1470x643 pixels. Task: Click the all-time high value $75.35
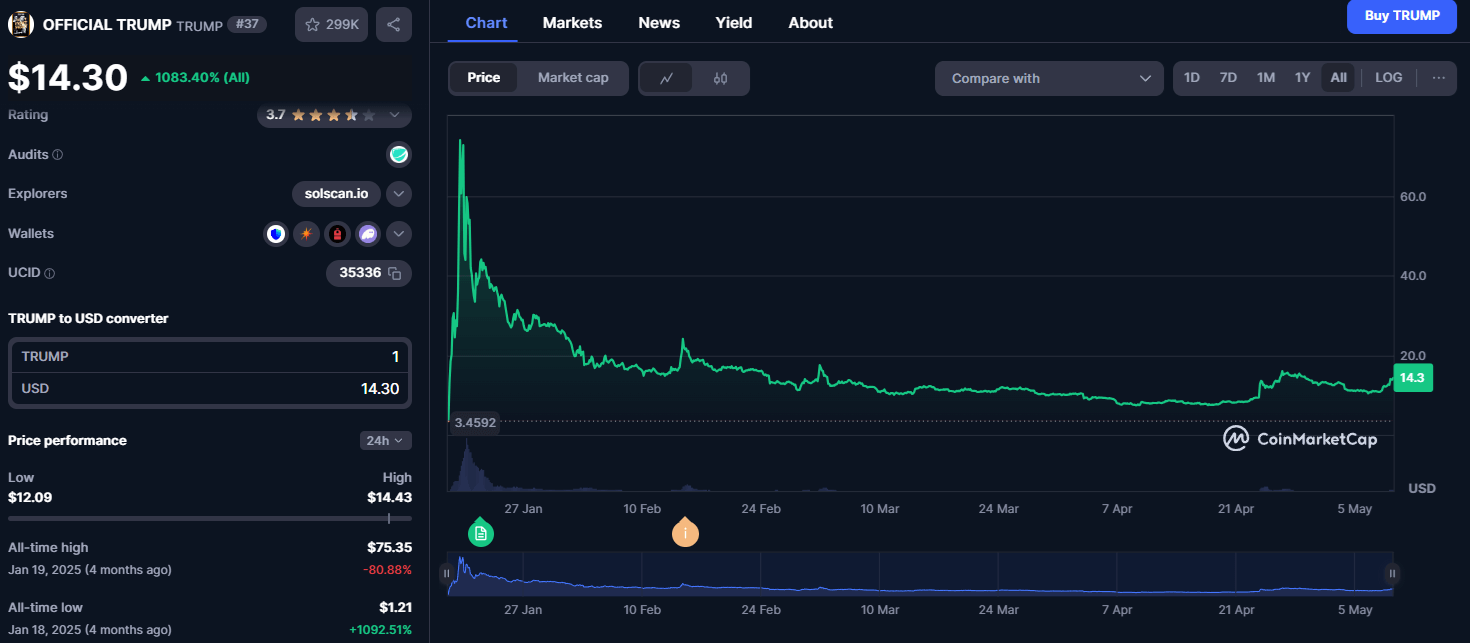coord(389,548)
